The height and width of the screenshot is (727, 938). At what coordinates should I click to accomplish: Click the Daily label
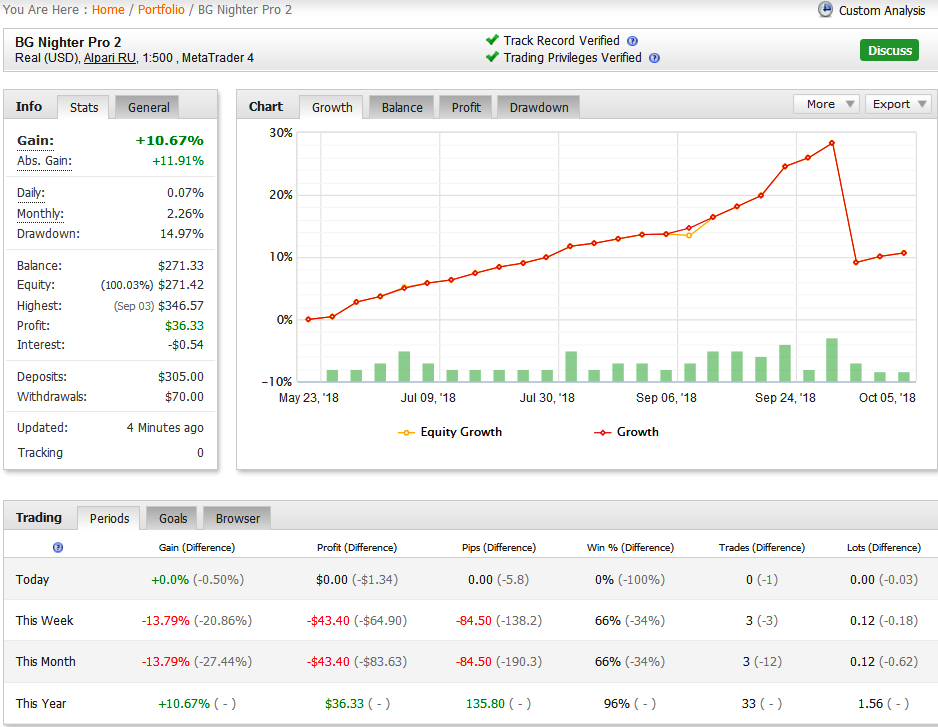31,193
